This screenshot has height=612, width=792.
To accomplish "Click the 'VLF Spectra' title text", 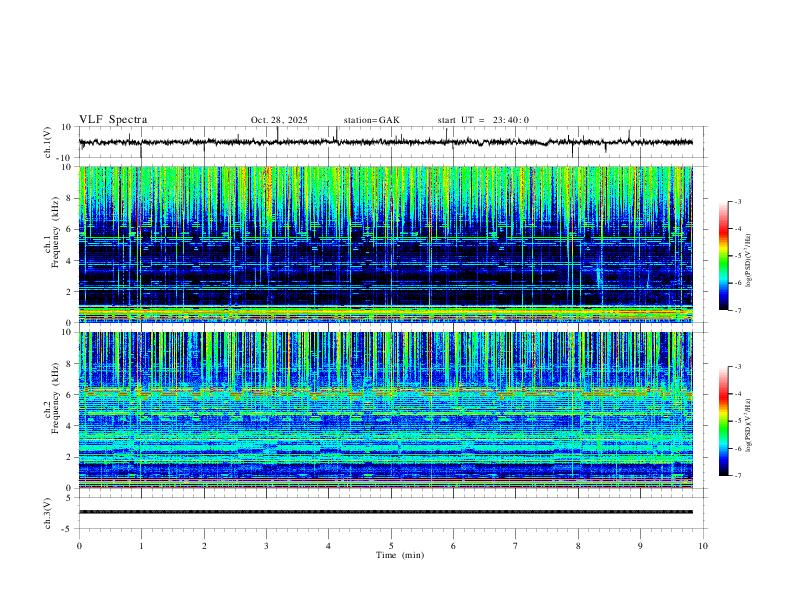I will [x=113, y=120].
